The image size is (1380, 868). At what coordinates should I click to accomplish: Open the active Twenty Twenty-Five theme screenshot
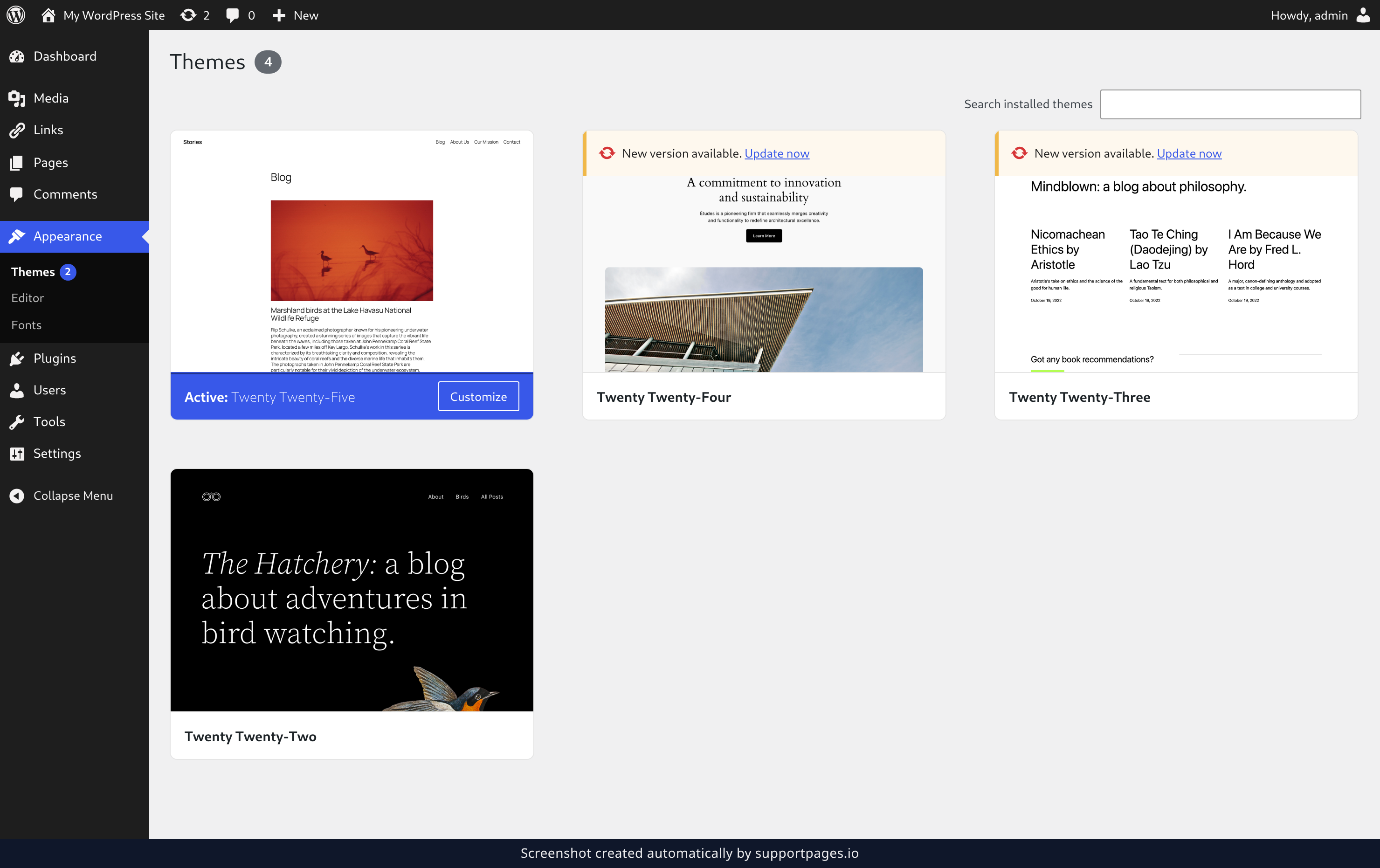[352, 252]
